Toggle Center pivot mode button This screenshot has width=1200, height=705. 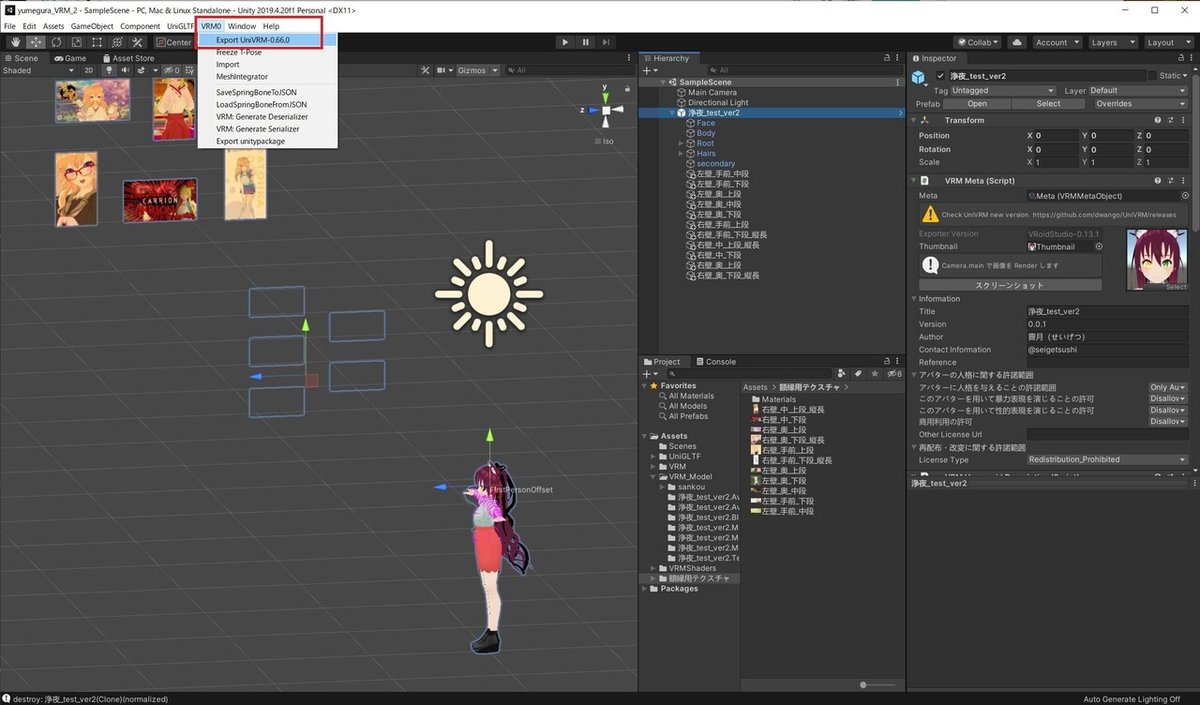click(173, 42)
